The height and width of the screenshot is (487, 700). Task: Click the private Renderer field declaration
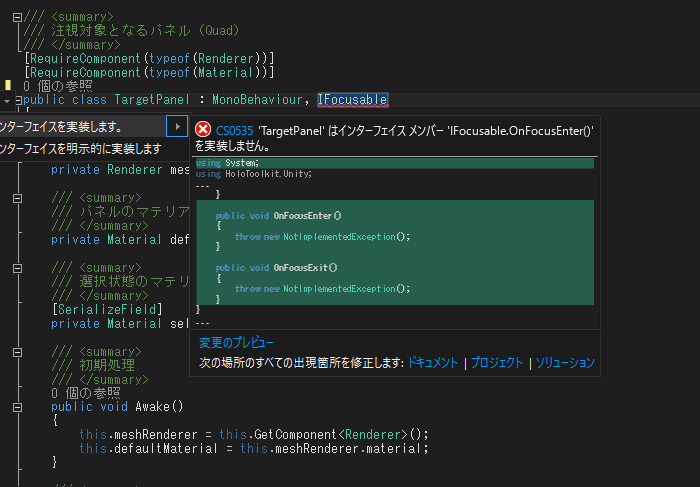tap(120, 170)
